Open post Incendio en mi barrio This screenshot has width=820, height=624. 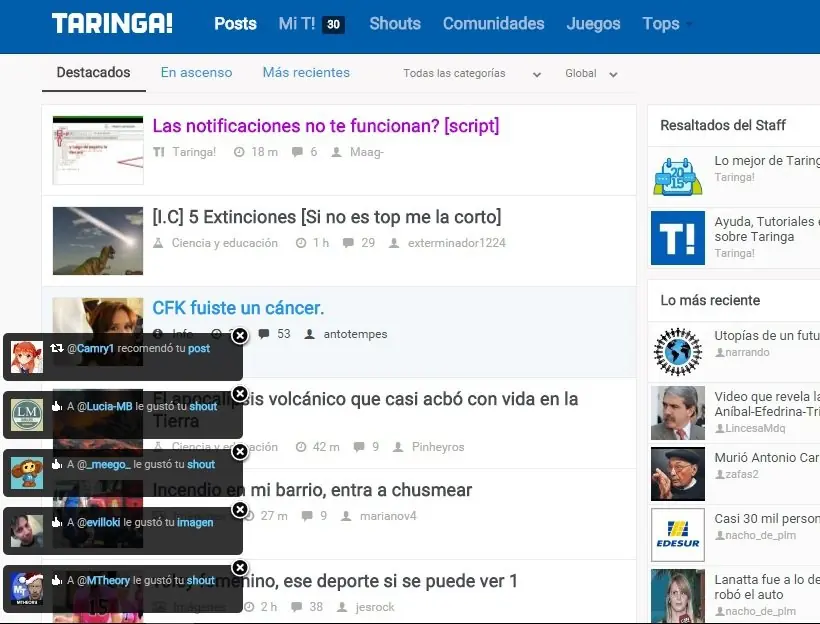(x=312, y=490)
